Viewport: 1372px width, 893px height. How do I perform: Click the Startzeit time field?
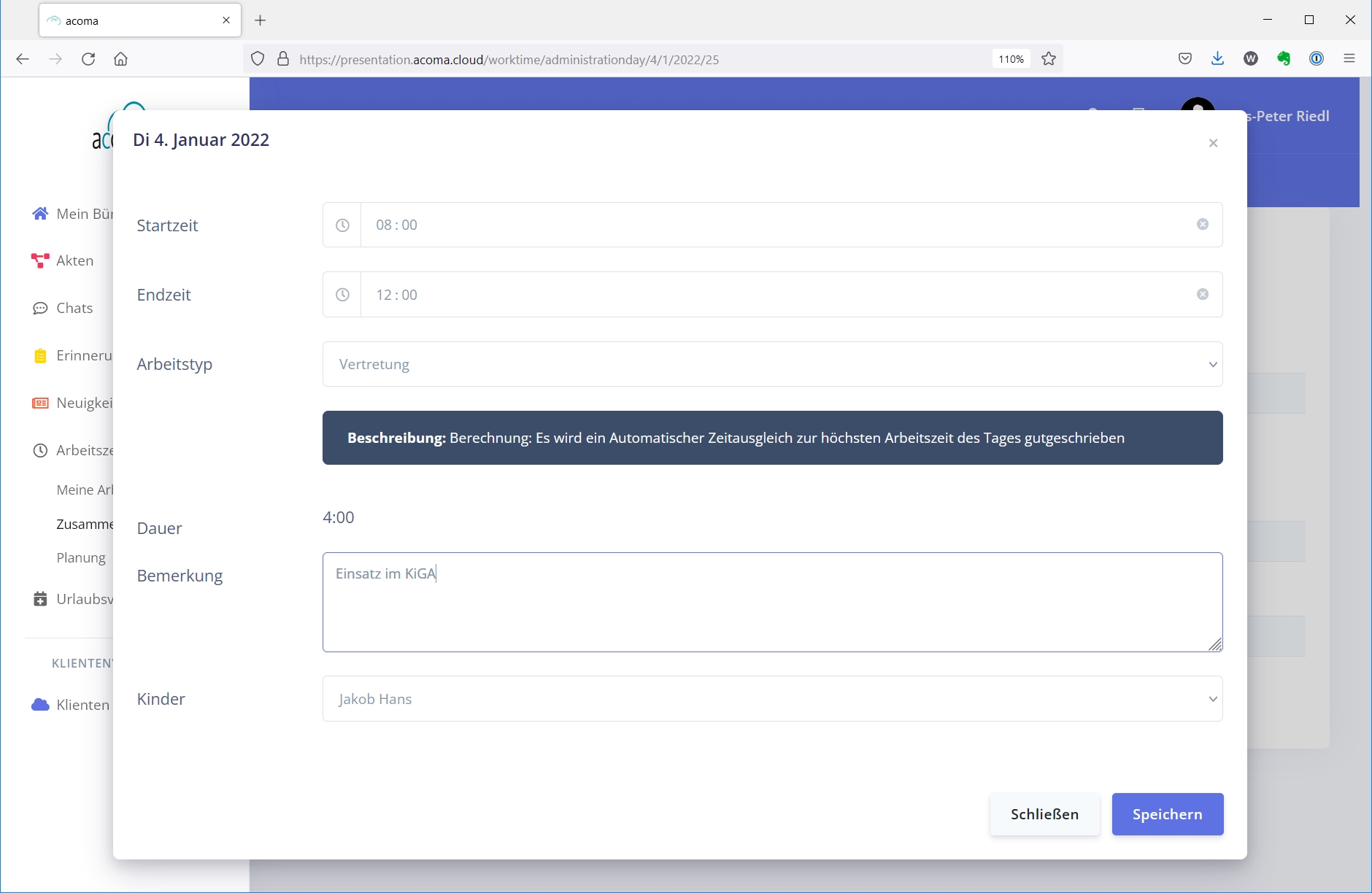click(792, 225)
